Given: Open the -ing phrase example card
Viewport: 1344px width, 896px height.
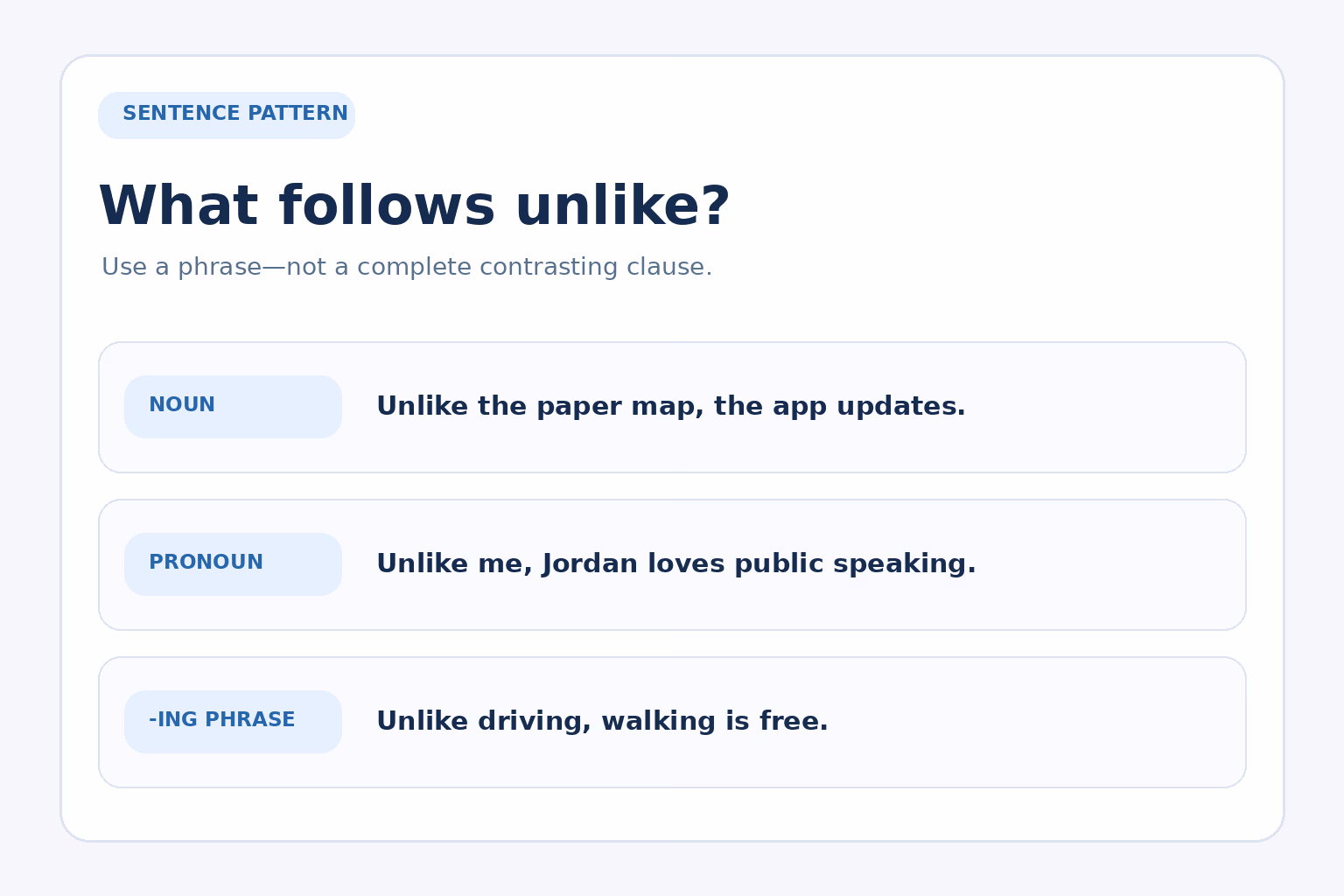Looking at the screenshot, I should pos(672,723).
